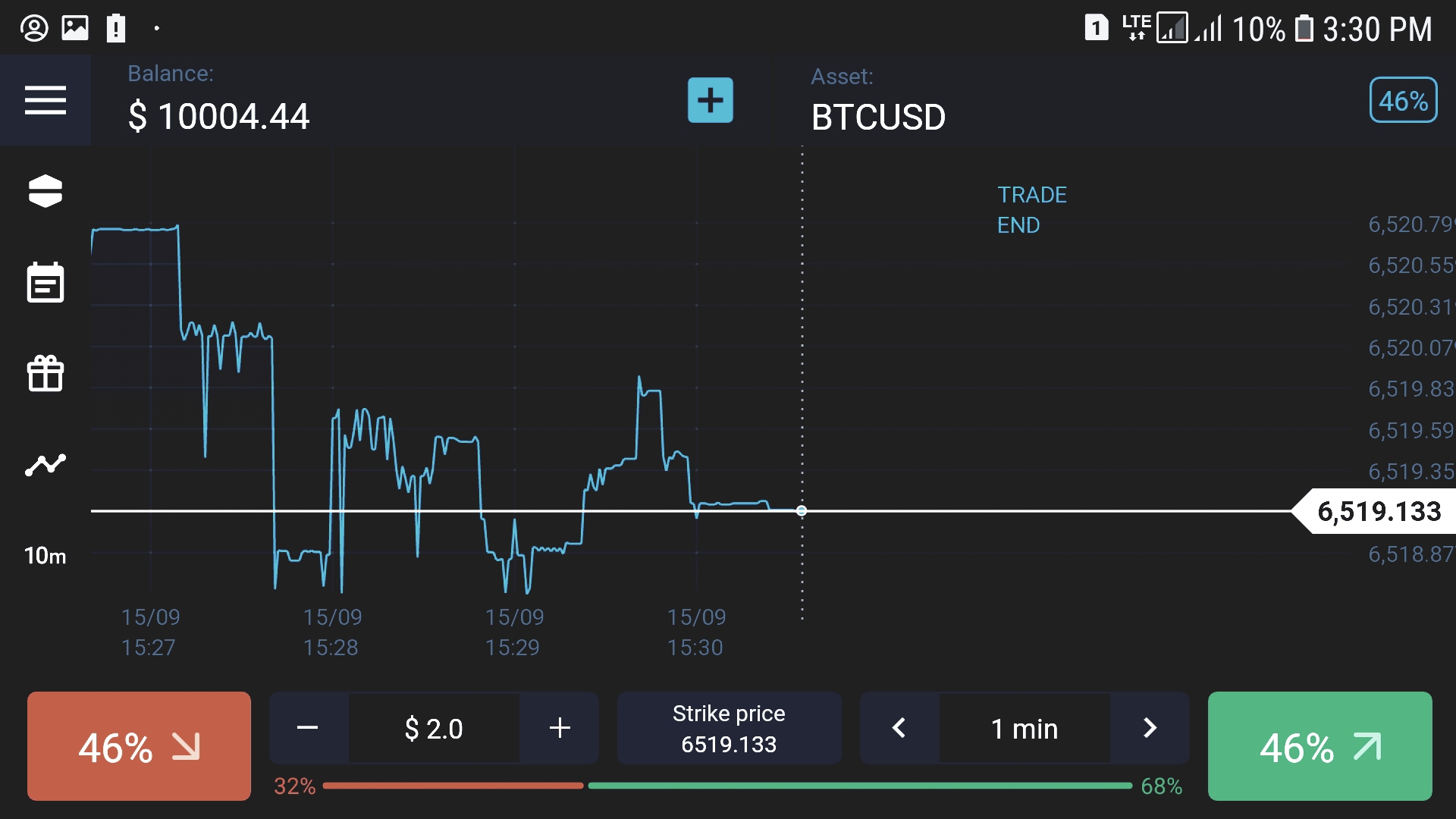Tap the 46% payout badge
Image resolution: width=1456 pixels, height=819 pixels.
click(1403, 100)
